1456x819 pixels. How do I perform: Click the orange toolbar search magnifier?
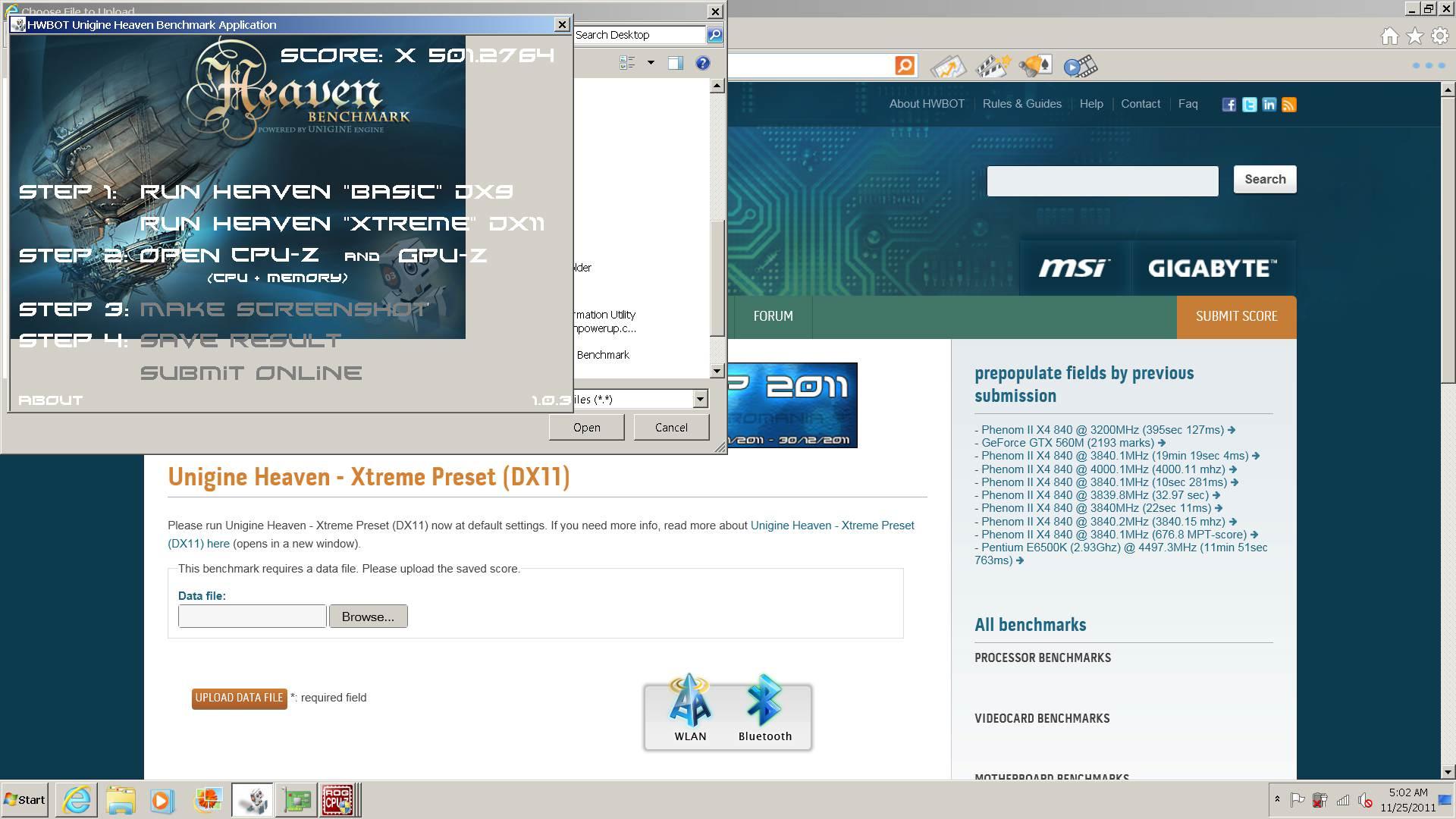pyautogui.click(x=905, y=65)
